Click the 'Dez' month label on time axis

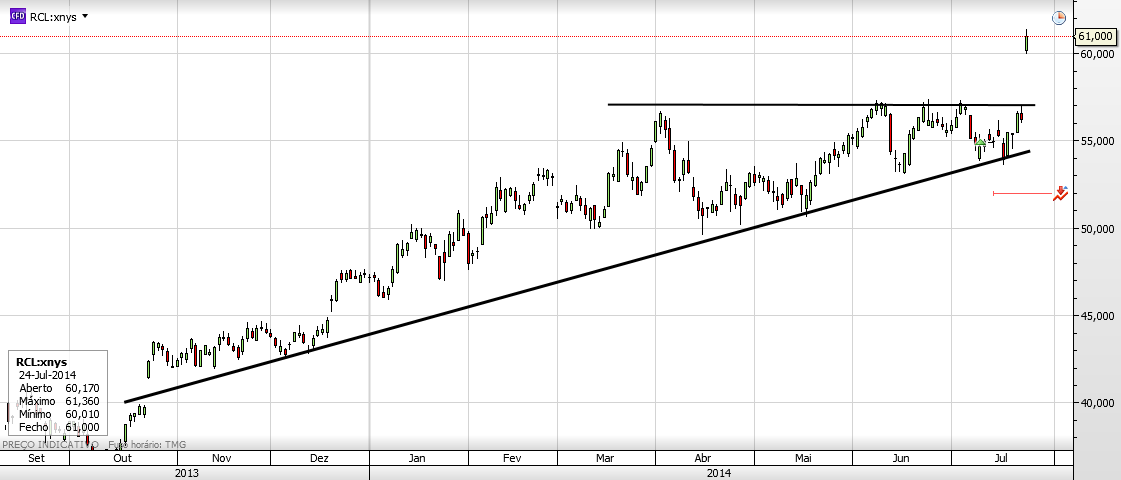point(319,458)
